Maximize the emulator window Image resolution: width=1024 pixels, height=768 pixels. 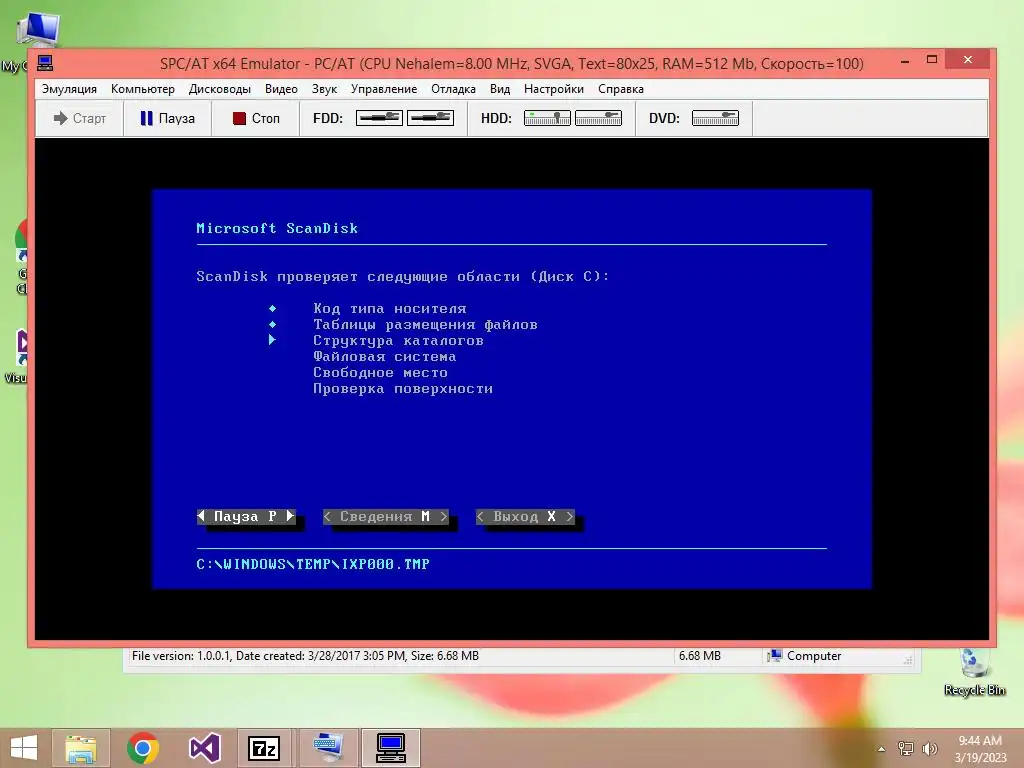(x=932, y=60)
